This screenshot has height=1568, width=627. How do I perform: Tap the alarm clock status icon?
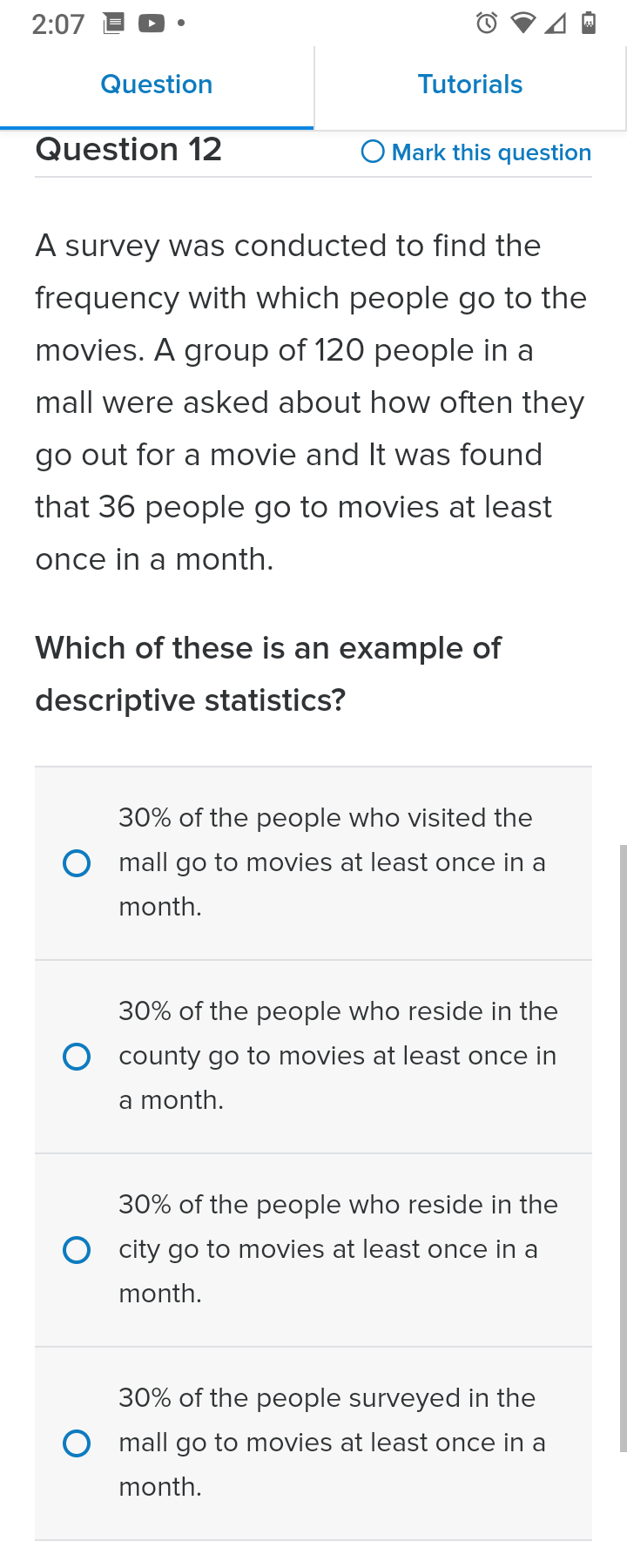coord(487,24)
